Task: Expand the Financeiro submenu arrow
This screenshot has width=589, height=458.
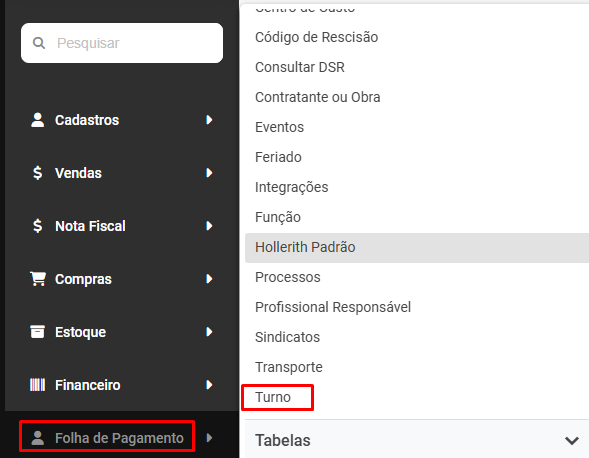Action: pos(209,385)
